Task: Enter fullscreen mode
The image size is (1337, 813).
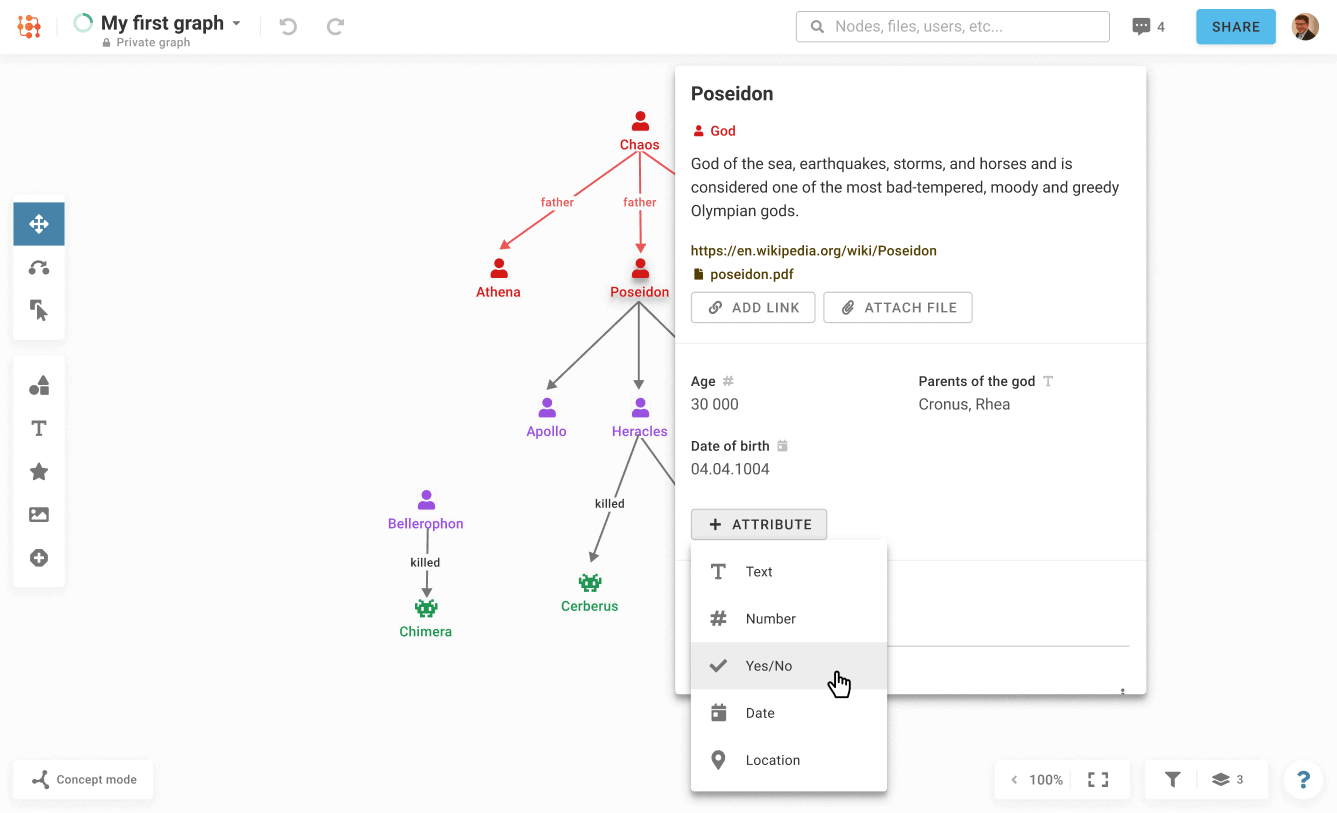Action: tap(1098, 779)
